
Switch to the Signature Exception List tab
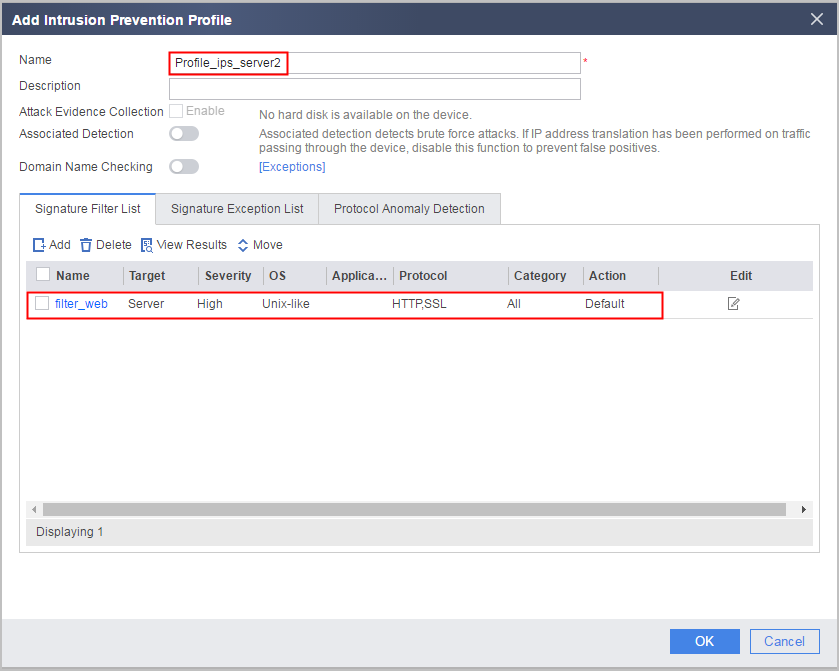click(237, 209)
